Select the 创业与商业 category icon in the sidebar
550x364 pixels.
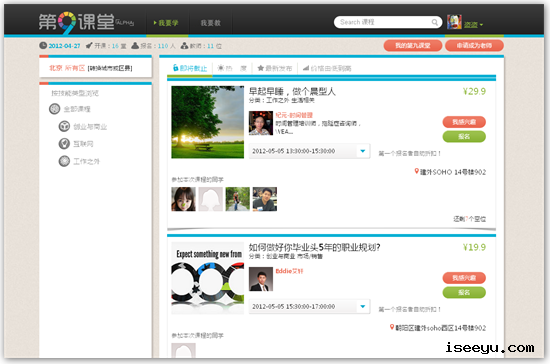(x=64, y=126)
